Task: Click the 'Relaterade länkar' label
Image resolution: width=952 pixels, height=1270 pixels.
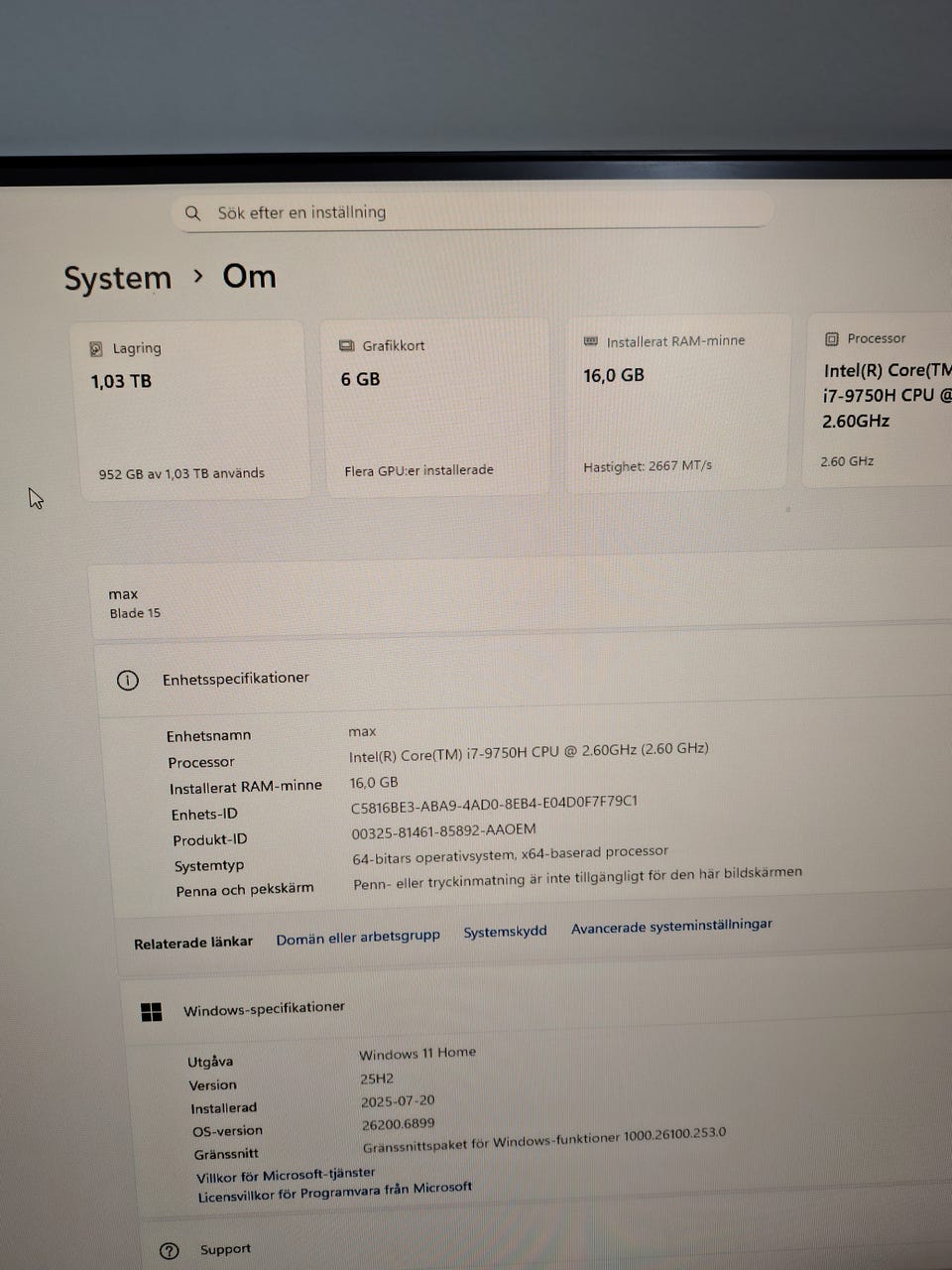Action: 193,943
